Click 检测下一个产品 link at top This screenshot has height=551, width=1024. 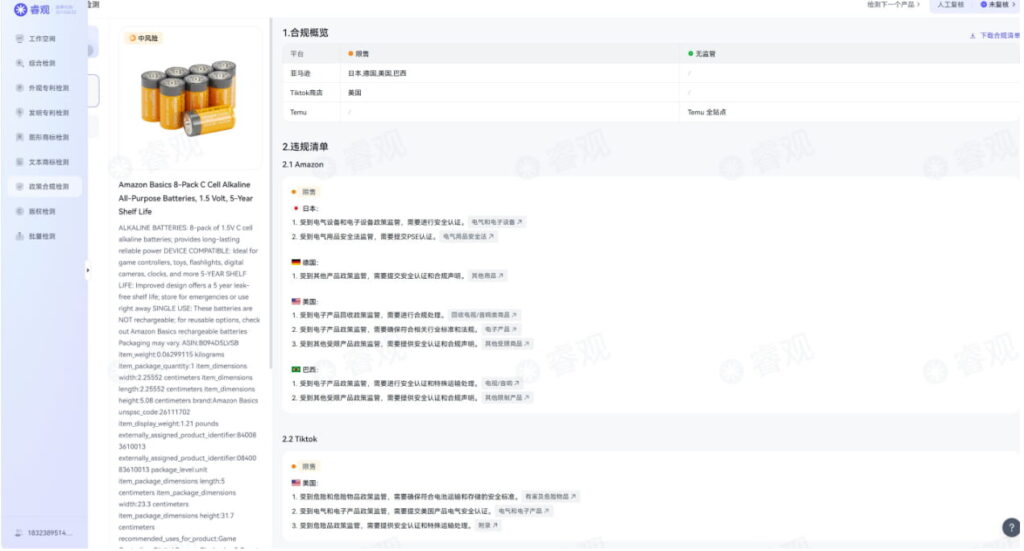pos(893,5)
